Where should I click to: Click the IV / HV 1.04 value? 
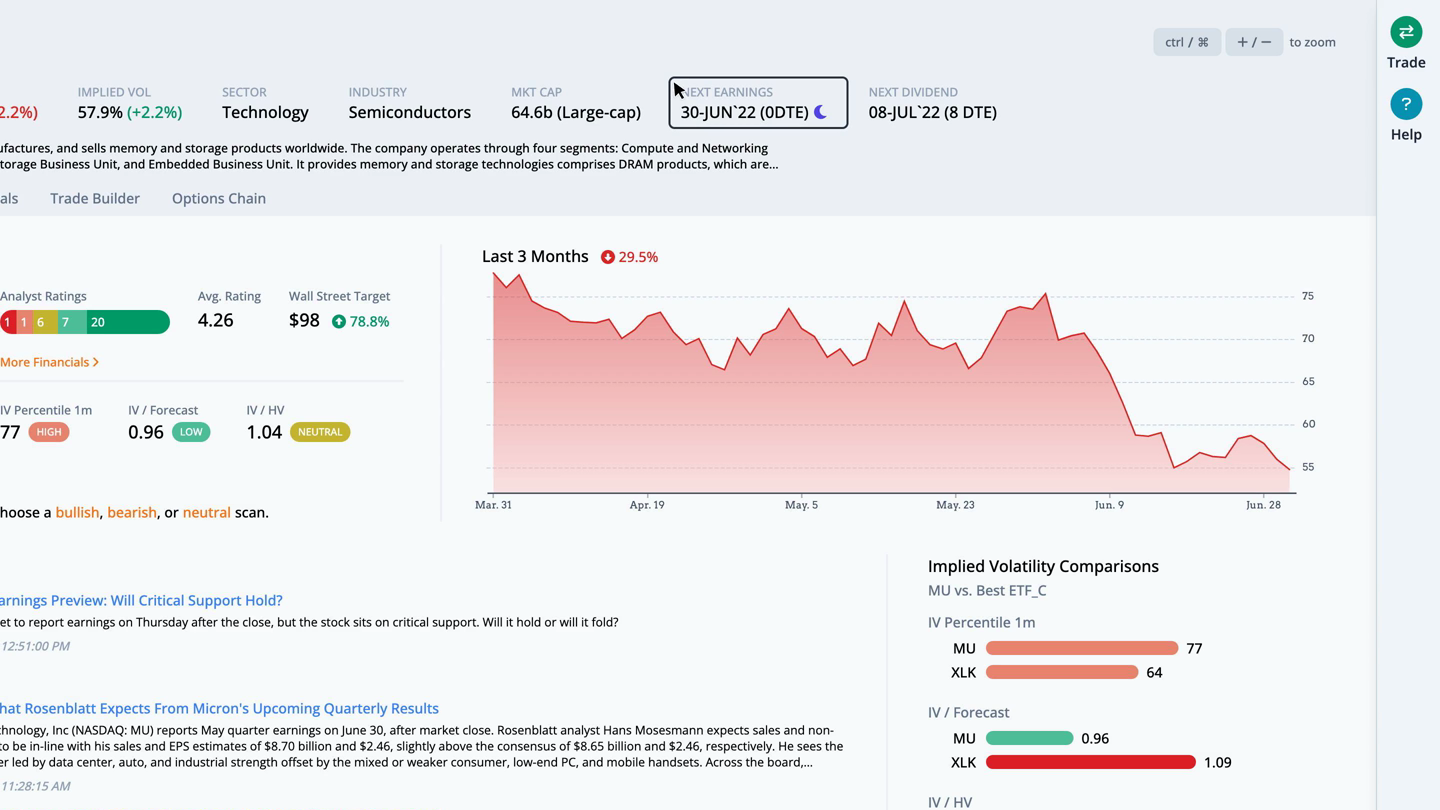[264, 432]
